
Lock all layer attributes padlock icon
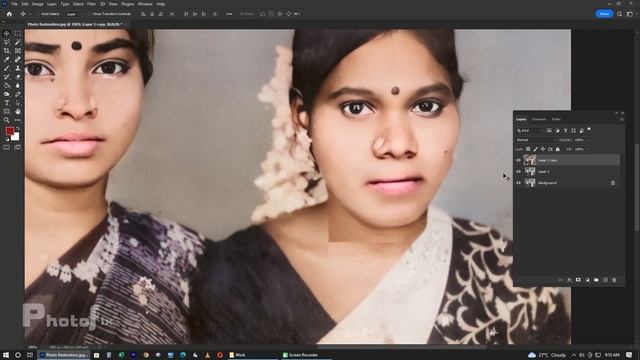pyautogui.click(x=558, y=149)
